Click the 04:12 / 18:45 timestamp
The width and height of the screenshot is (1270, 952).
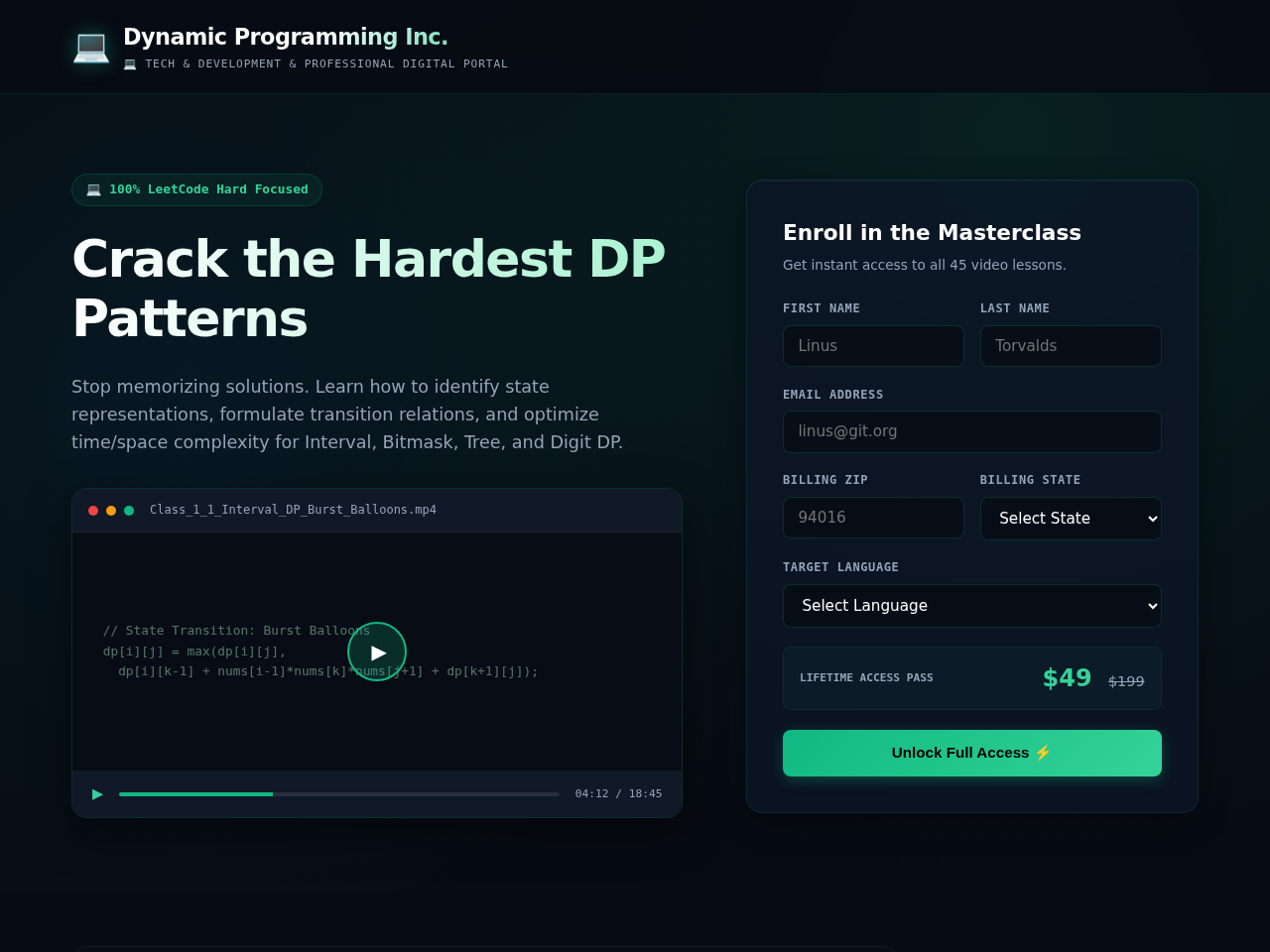(618, 794)
